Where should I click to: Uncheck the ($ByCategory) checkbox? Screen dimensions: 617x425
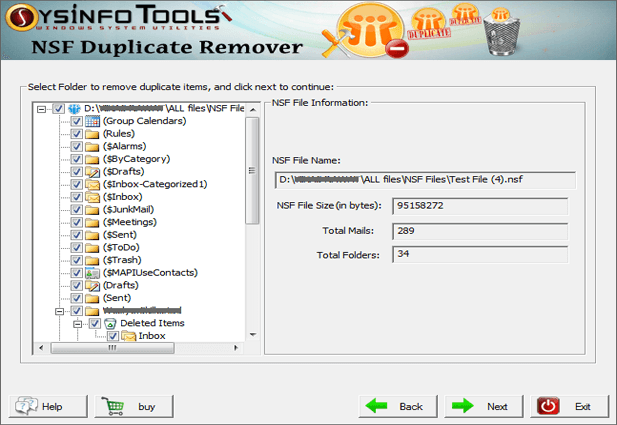pos(76,159)
